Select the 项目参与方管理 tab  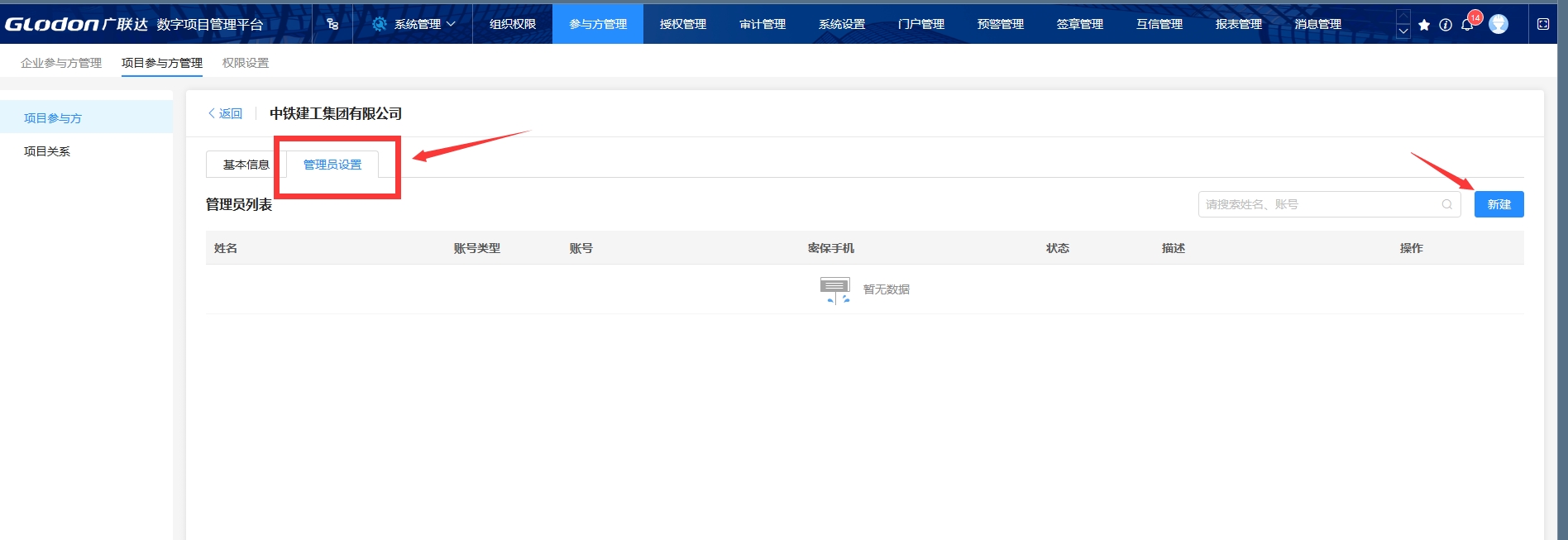click(x=162, y=63)
